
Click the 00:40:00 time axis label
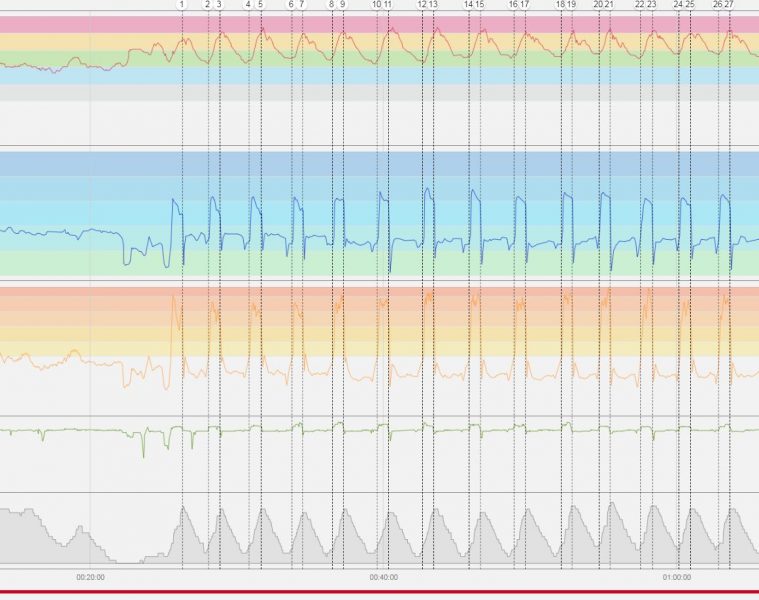384,577
